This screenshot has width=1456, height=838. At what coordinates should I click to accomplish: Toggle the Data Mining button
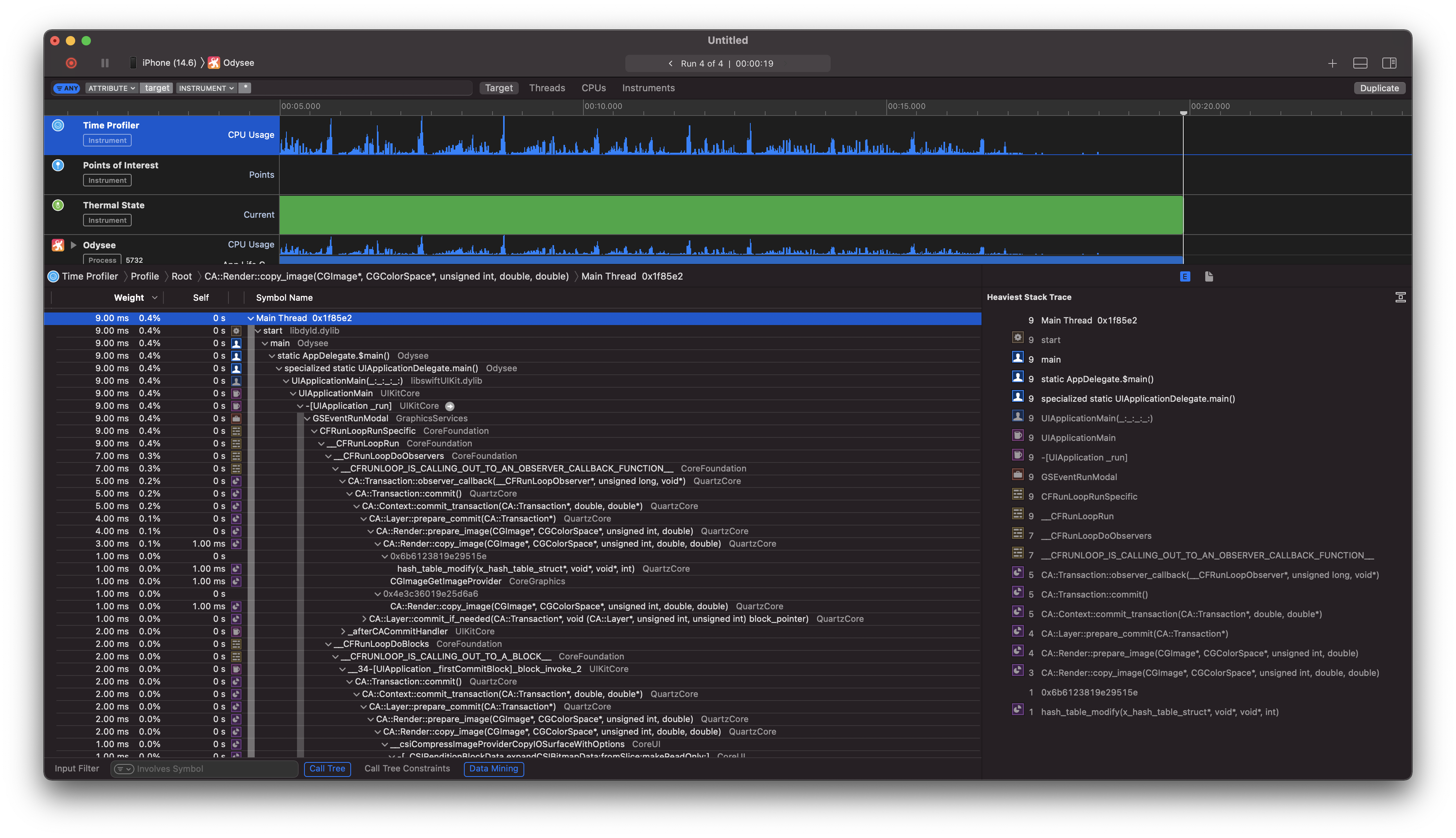[x=493, y=769]
